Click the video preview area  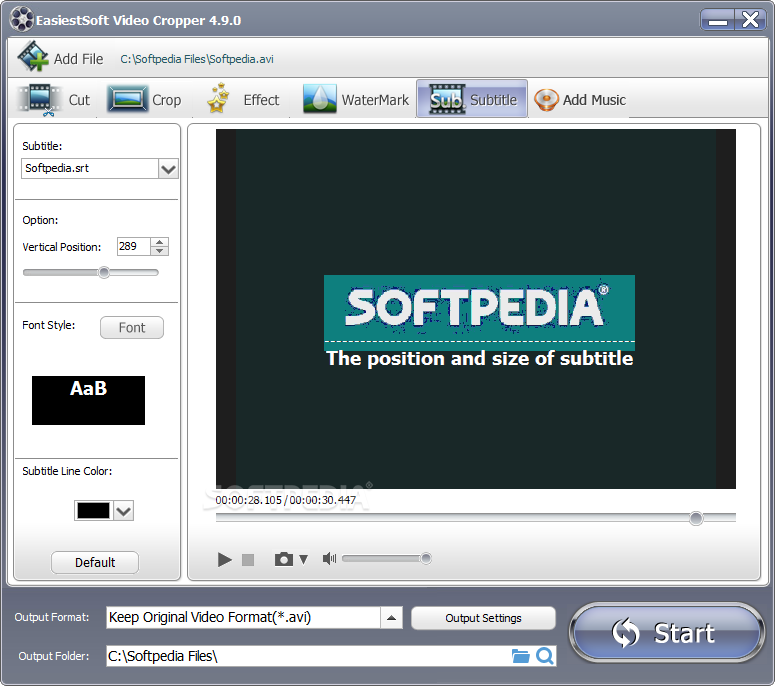tap(475, 309)
